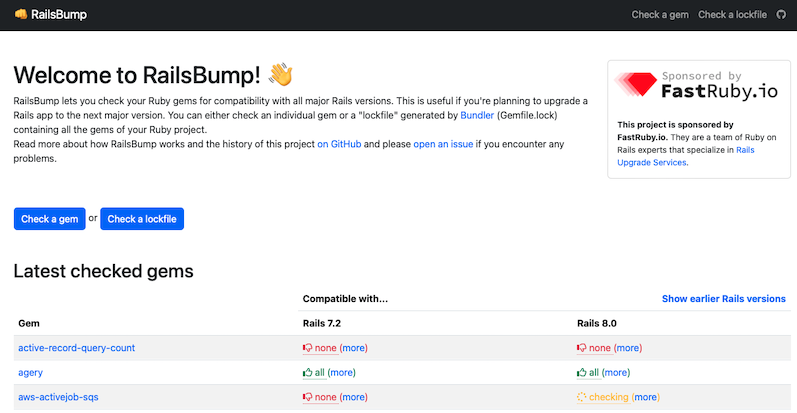Click 'more' for active-record-query-count Rails 8.0
Screen dimensions: 797x413
point(628,348)
